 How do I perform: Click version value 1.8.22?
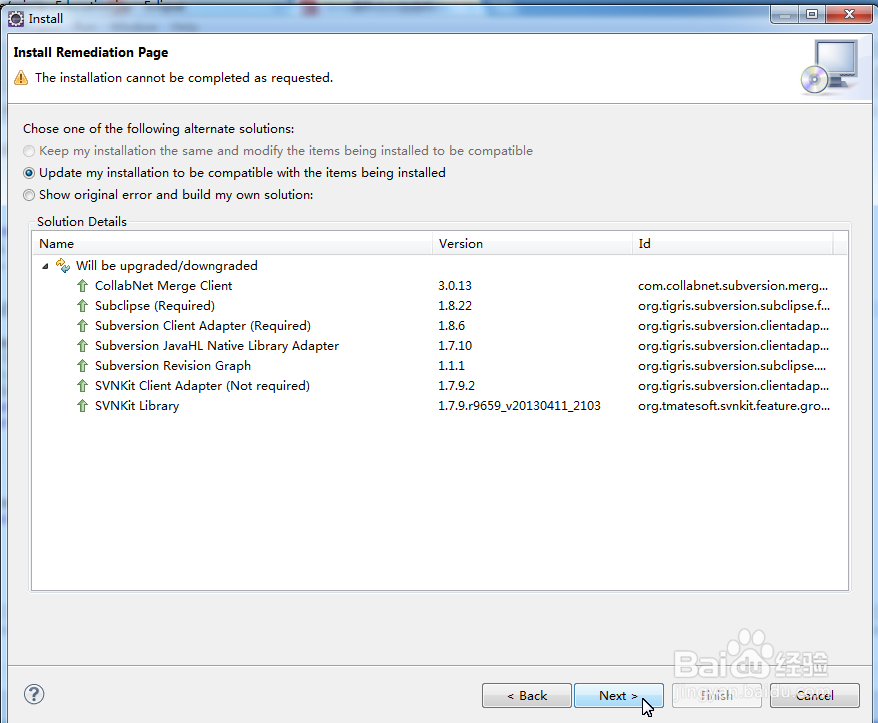(x=455, y=306)
